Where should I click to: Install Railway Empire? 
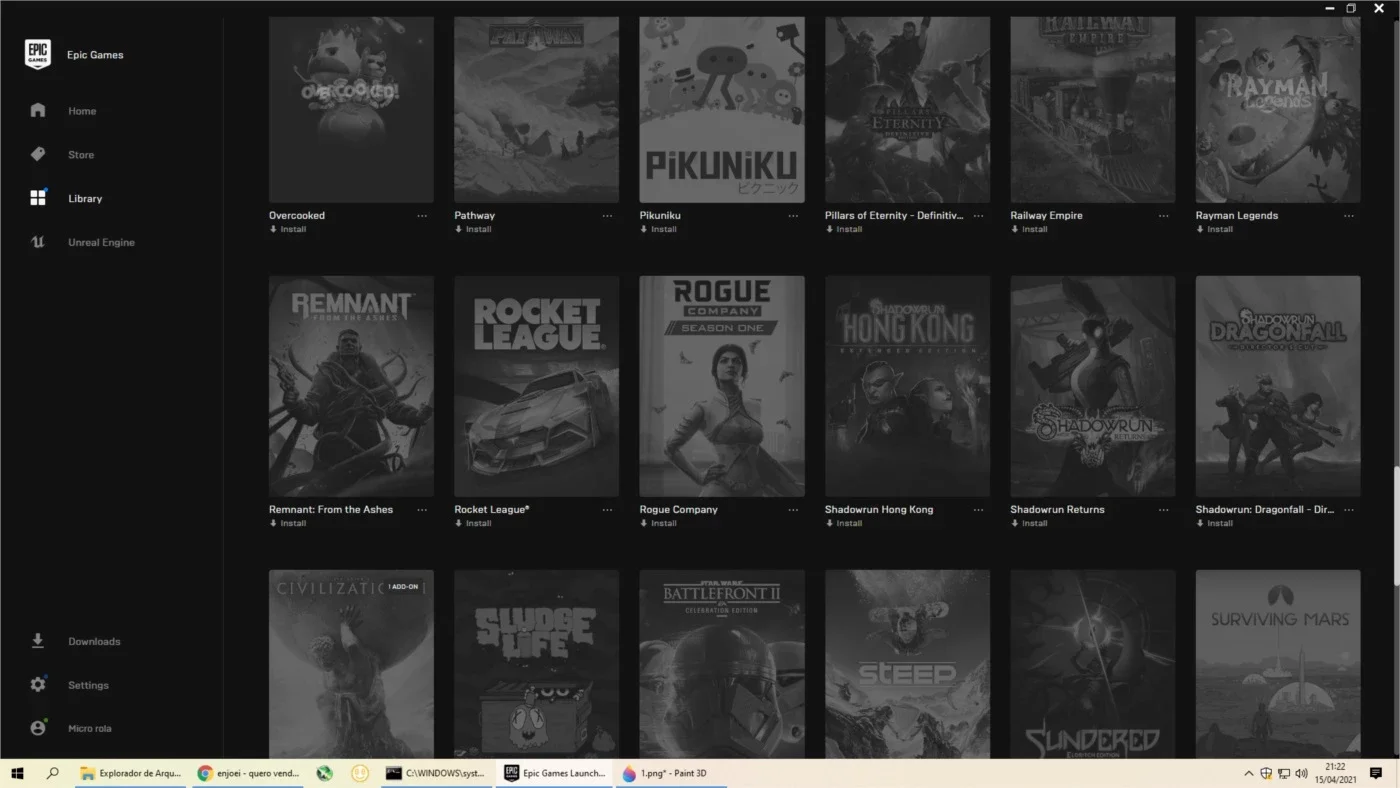[x=1030, y=230]
